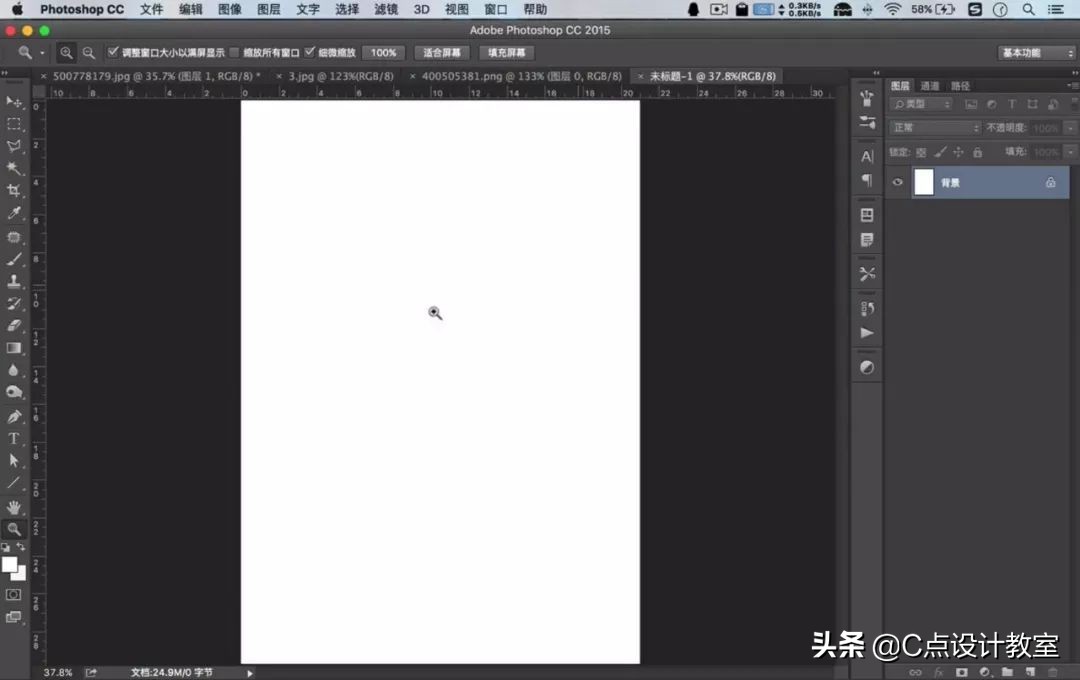Select the Eyedropper tool

pyautogui.click(x=14, y=213)
